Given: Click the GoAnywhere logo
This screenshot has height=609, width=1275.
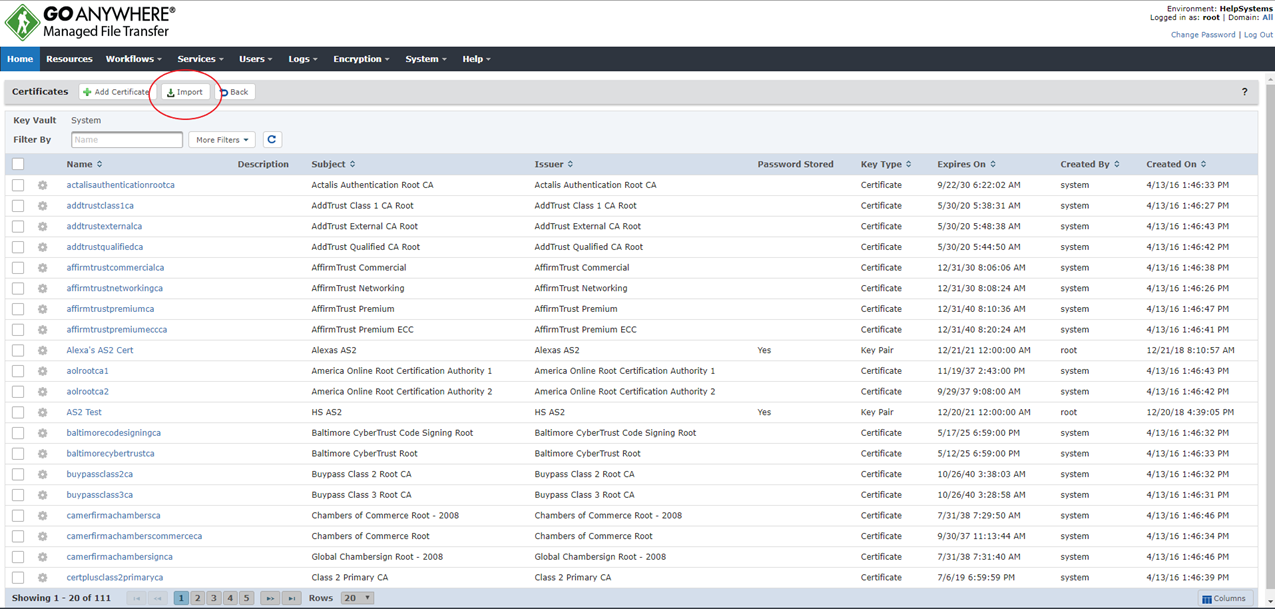Looking at the screenshot, I should pos(90,22).
